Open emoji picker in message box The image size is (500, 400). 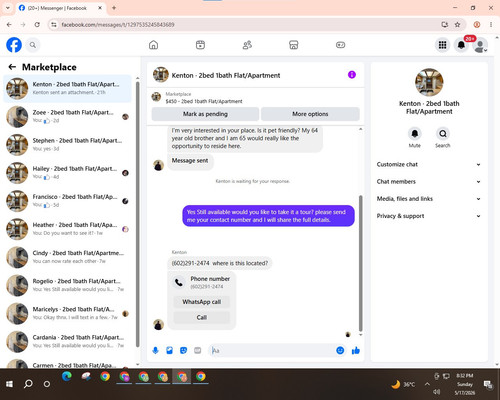[340, 350]
